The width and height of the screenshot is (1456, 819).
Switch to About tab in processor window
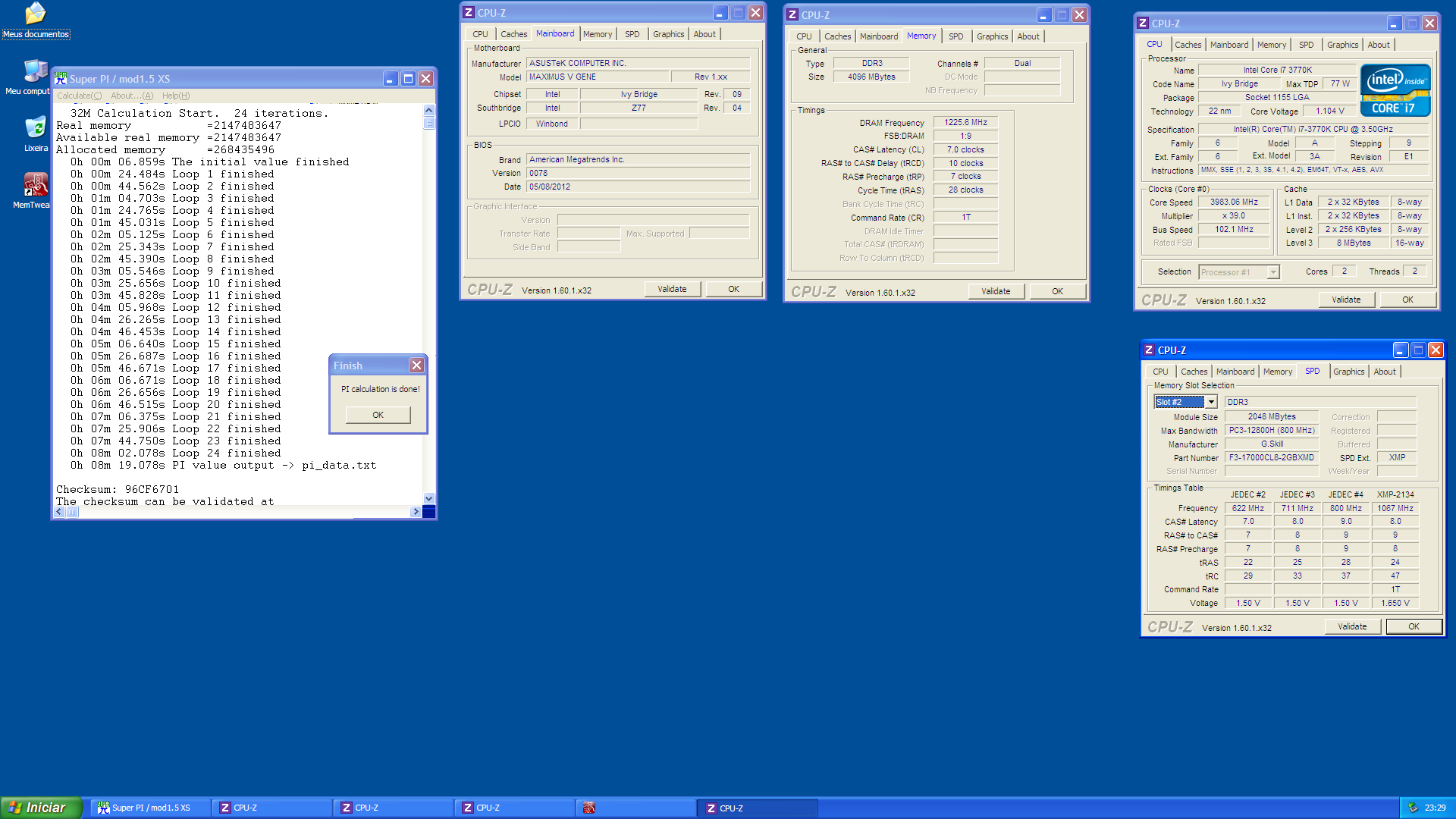[x=1379, y=45]
